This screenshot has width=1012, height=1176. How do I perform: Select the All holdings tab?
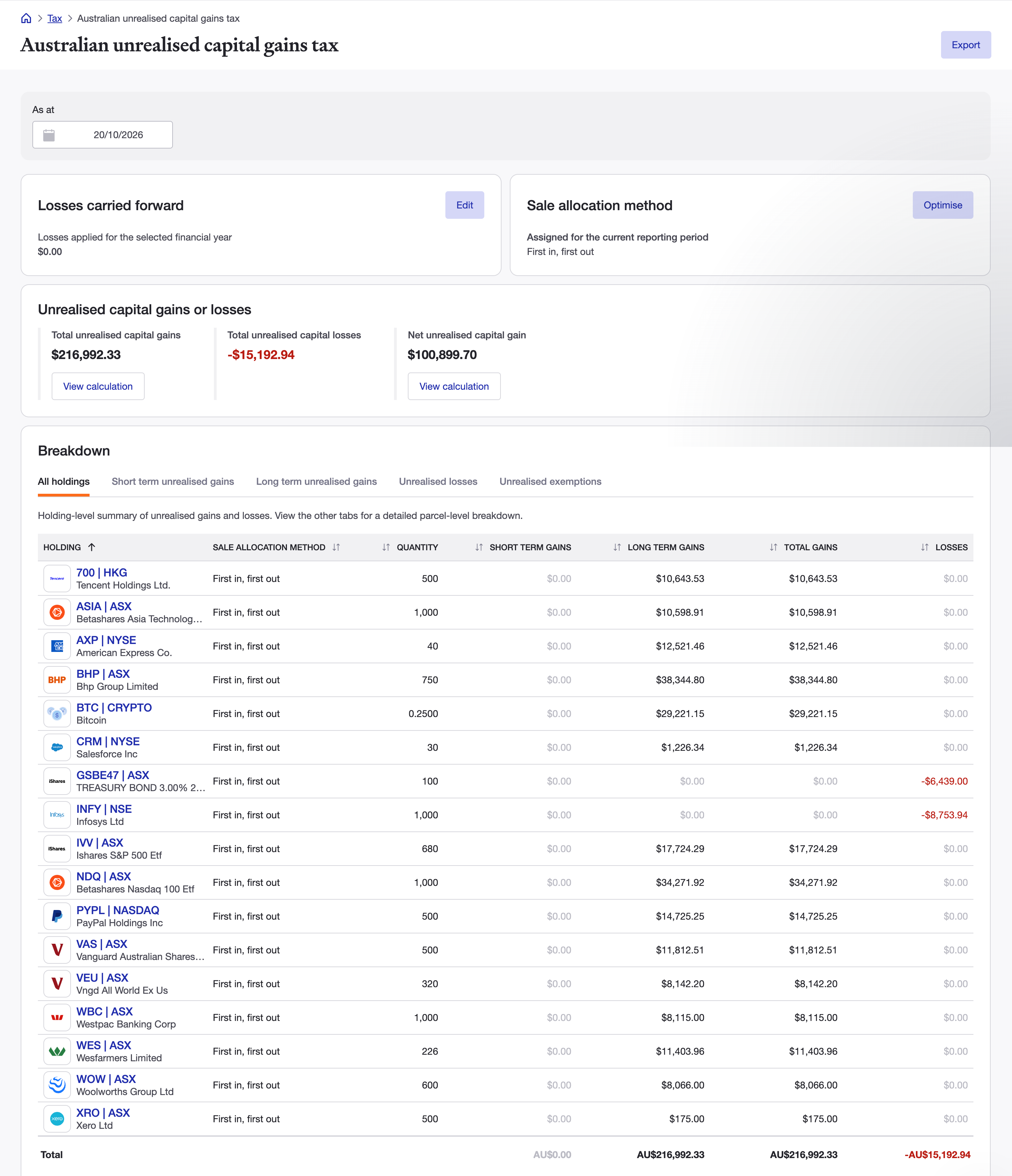coord(63,481)
